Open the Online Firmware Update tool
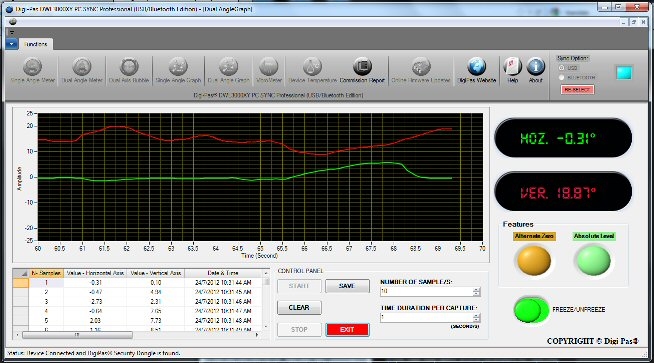Screen dimensions: 654x363 coord(421,70)
